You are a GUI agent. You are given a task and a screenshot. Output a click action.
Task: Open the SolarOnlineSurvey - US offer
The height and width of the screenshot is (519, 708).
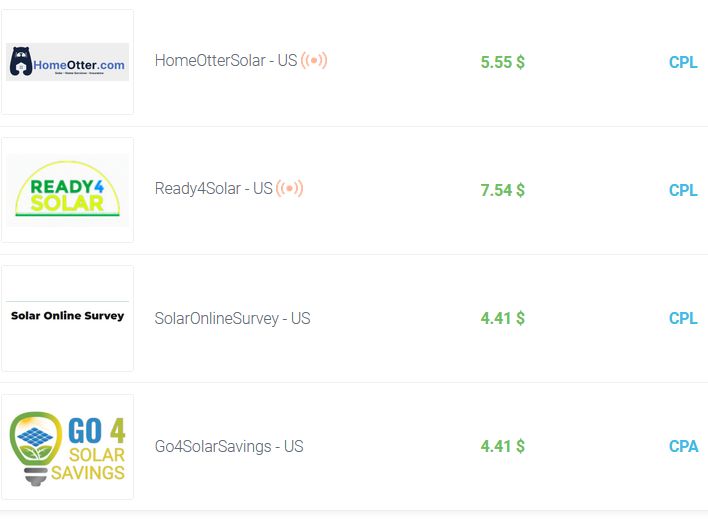[x=232, y=318]
